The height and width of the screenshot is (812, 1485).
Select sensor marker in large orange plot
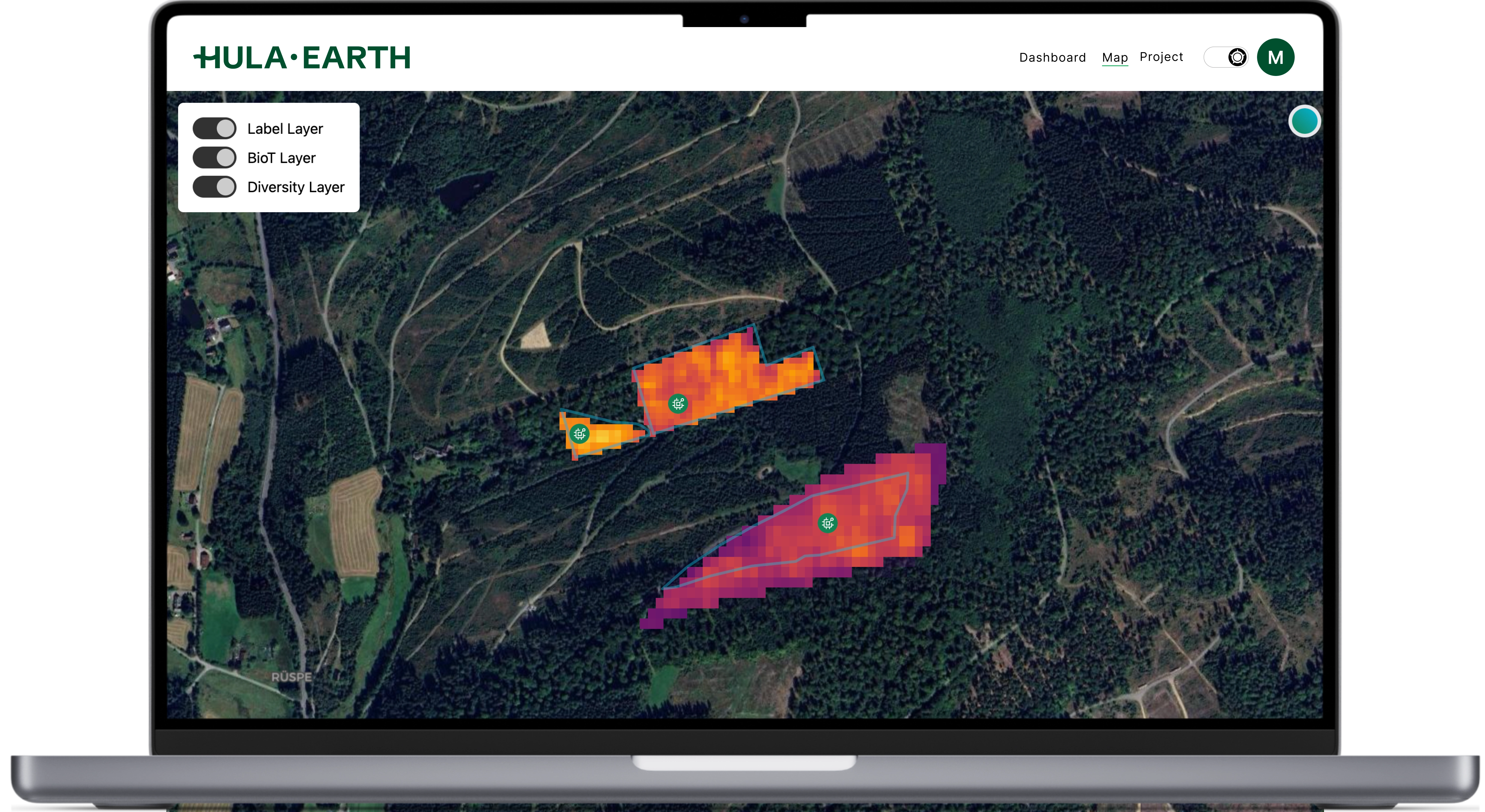(x=678, y=403)
